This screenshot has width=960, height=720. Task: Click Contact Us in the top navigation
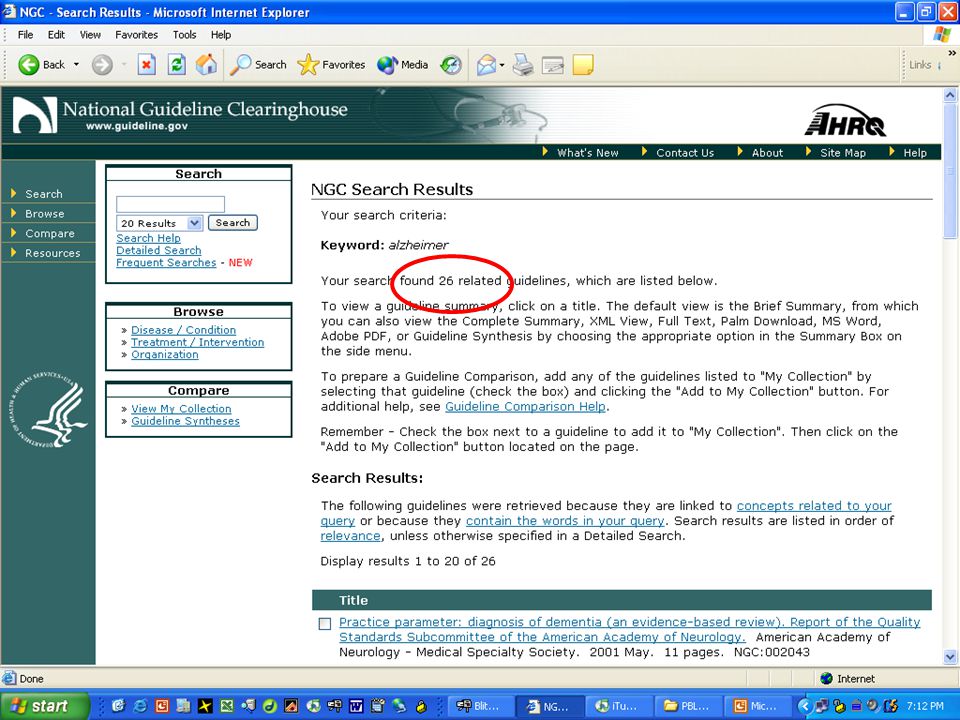coord(685,153)
